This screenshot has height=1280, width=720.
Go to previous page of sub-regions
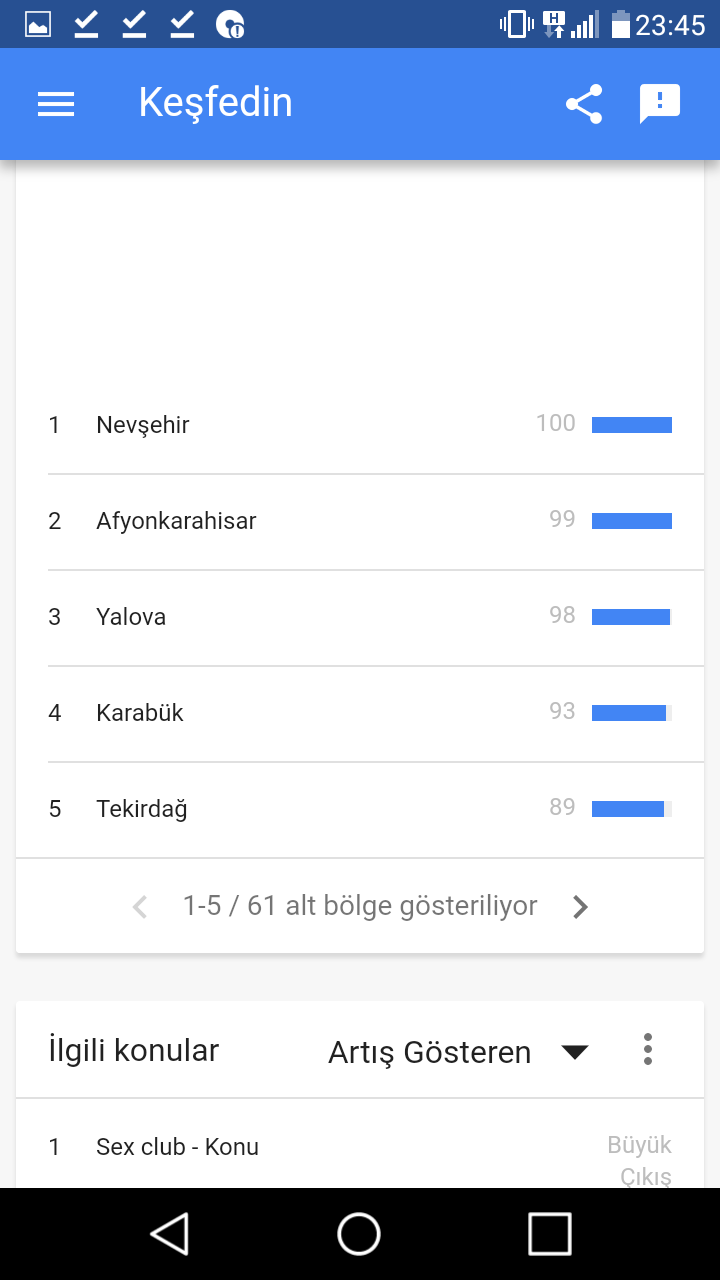140,907
